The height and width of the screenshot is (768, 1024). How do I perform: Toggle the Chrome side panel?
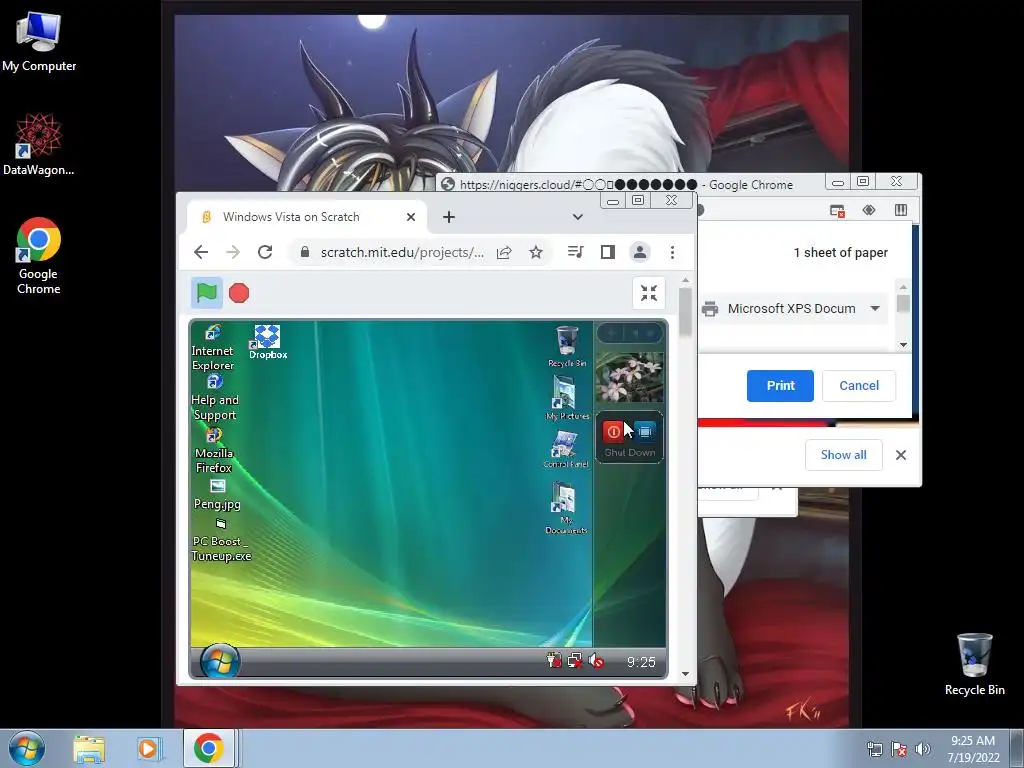pyautogui.click(x=607, y=252)
